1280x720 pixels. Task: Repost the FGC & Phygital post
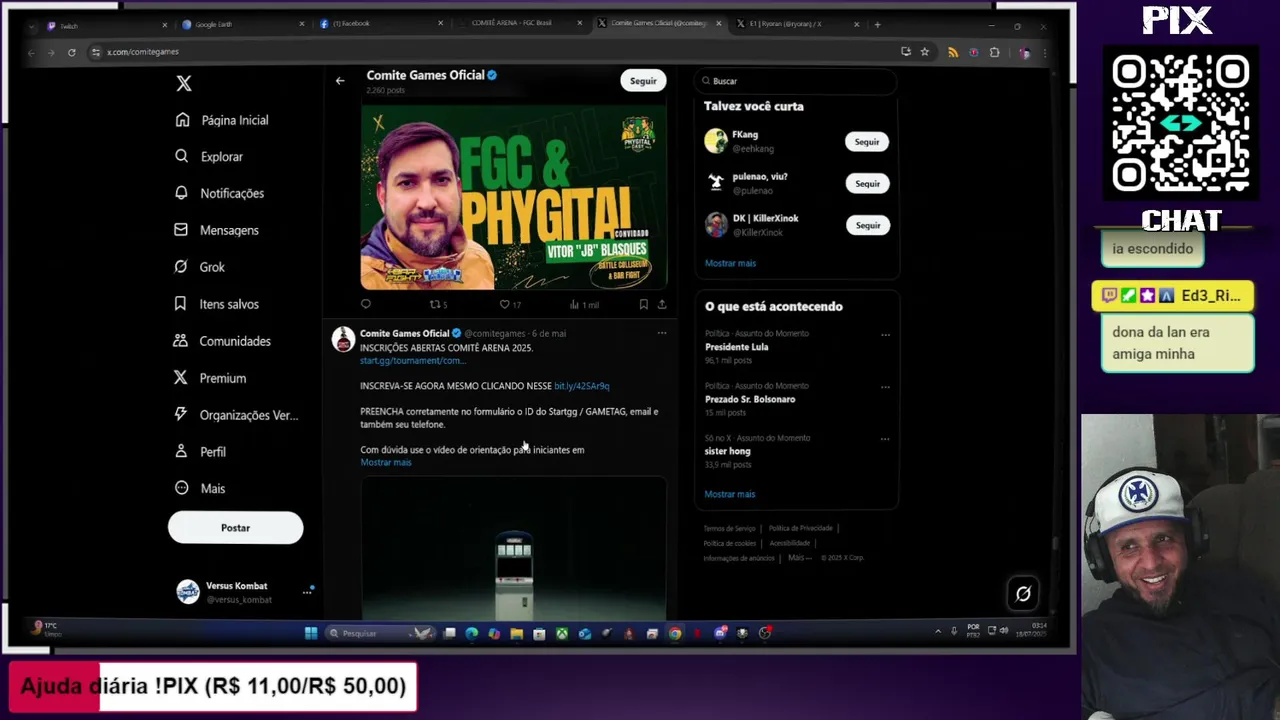438,304
